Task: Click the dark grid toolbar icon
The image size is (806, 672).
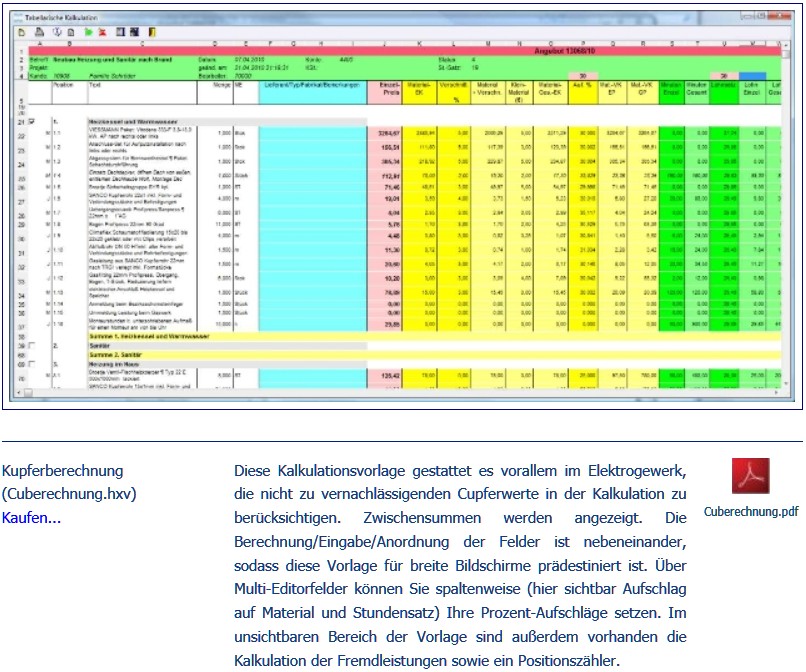Action: pyautogui.click(x=135, y=32)
